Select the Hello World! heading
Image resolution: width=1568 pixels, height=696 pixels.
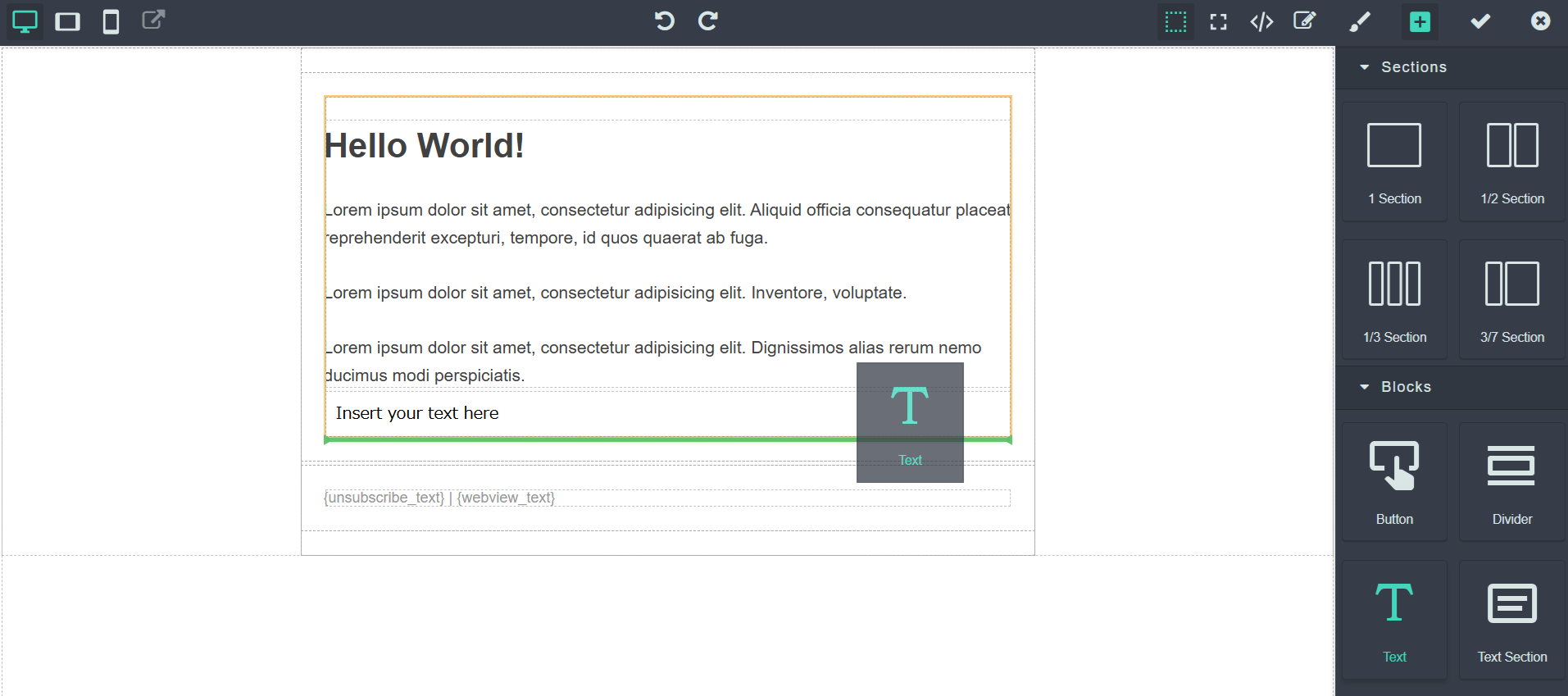point(425,146)
